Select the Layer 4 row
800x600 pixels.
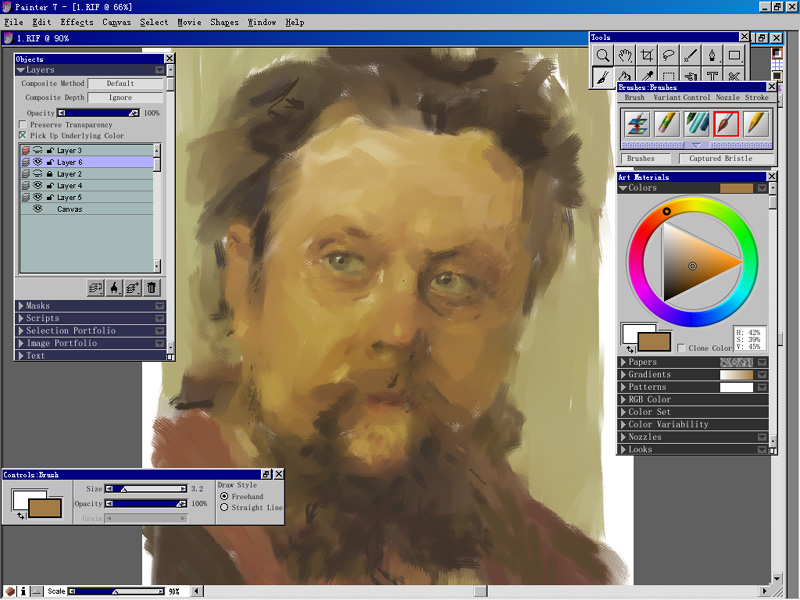pyautogui.click(x=87, y=186)
